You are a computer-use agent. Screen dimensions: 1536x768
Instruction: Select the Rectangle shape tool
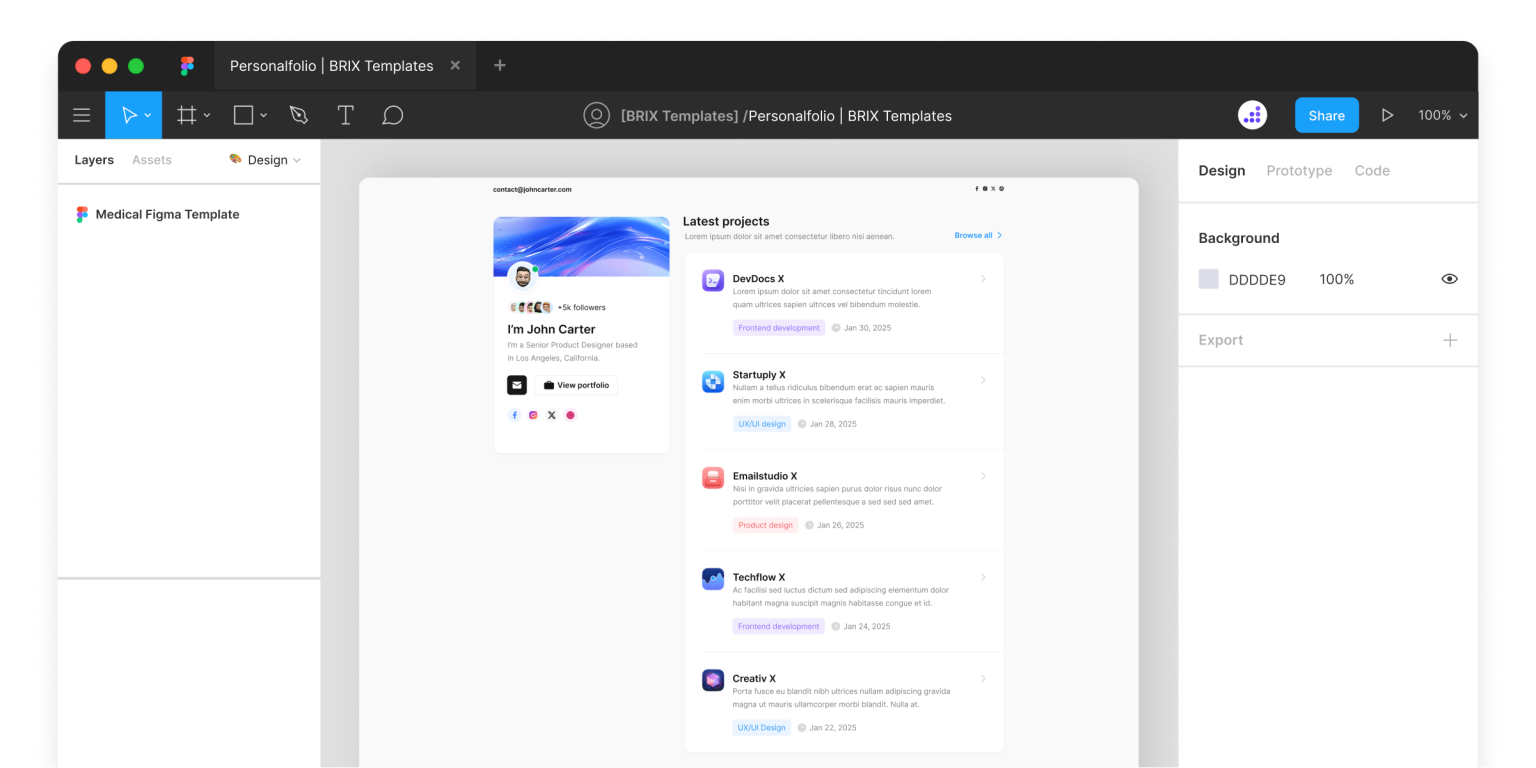(241, 114)
